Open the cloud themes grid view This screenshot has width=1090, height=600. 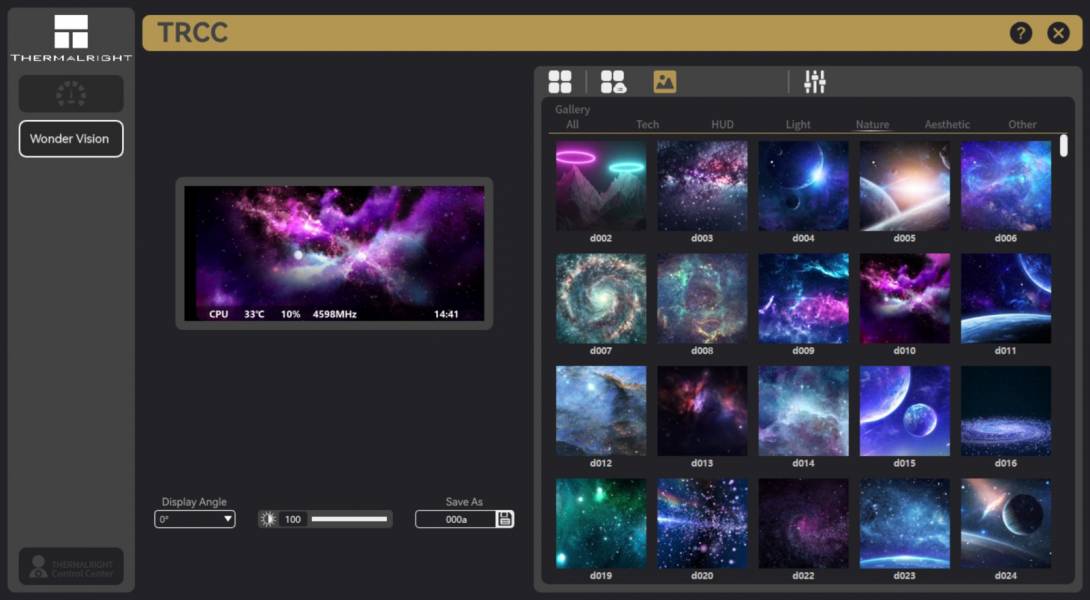[612, 82]
